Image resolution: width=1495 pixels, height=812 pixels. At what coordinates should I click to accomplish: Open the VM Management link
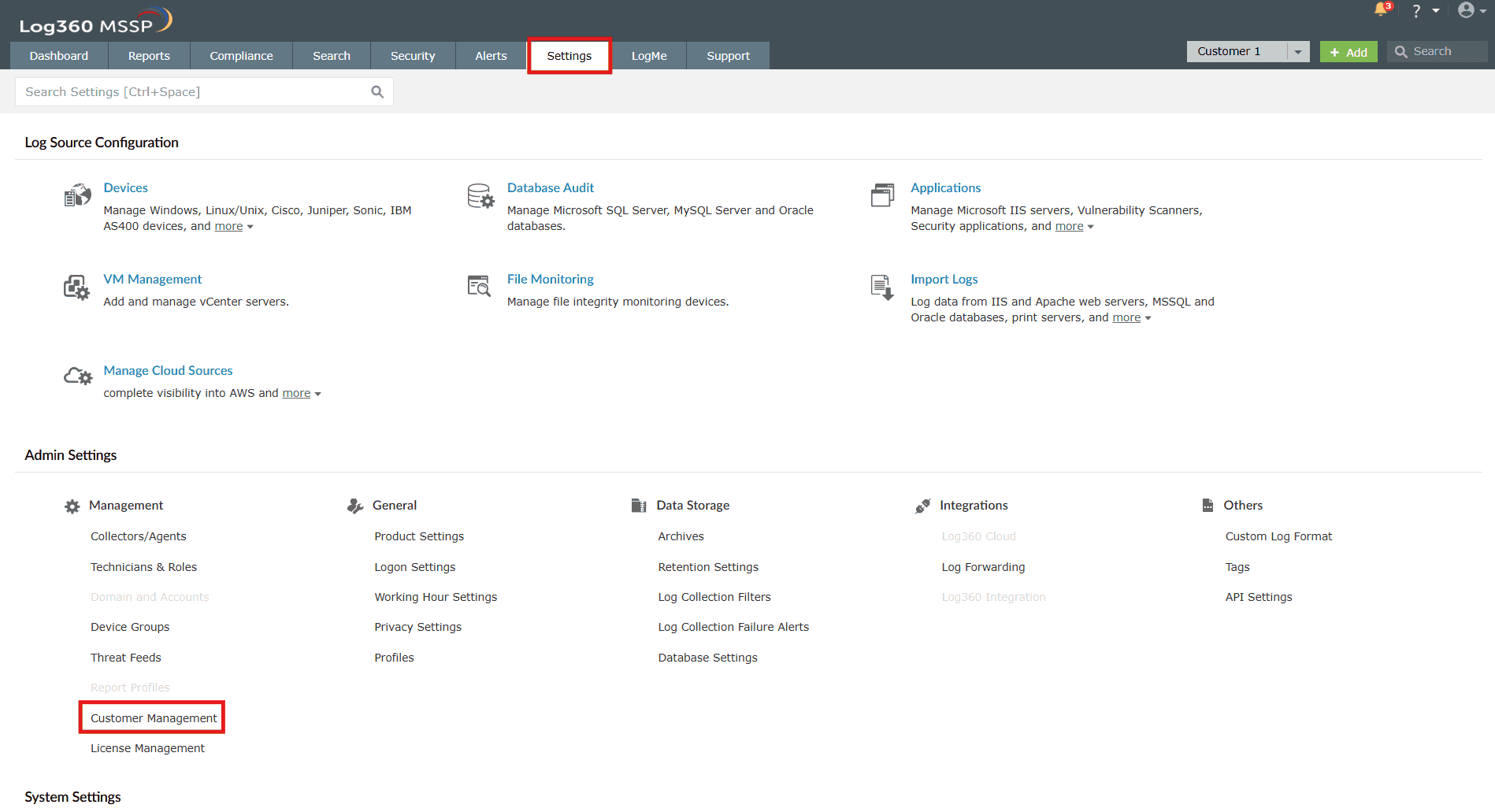pyautogui.click(x=153, y=279)
